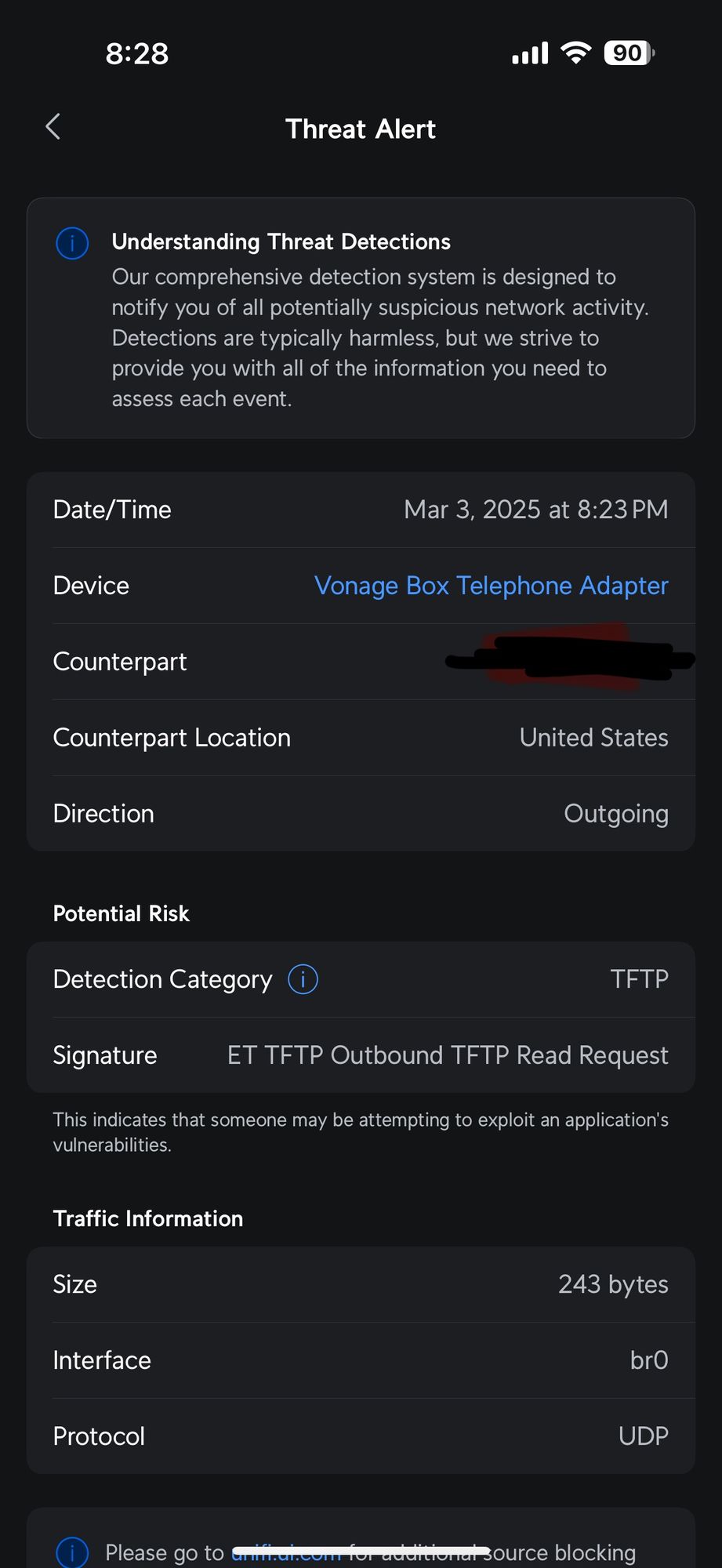The width and height of the screenshot is (722, 1568).
Task: Tap the Understanding Threat Detections info icon
Action: click(72, 243)
